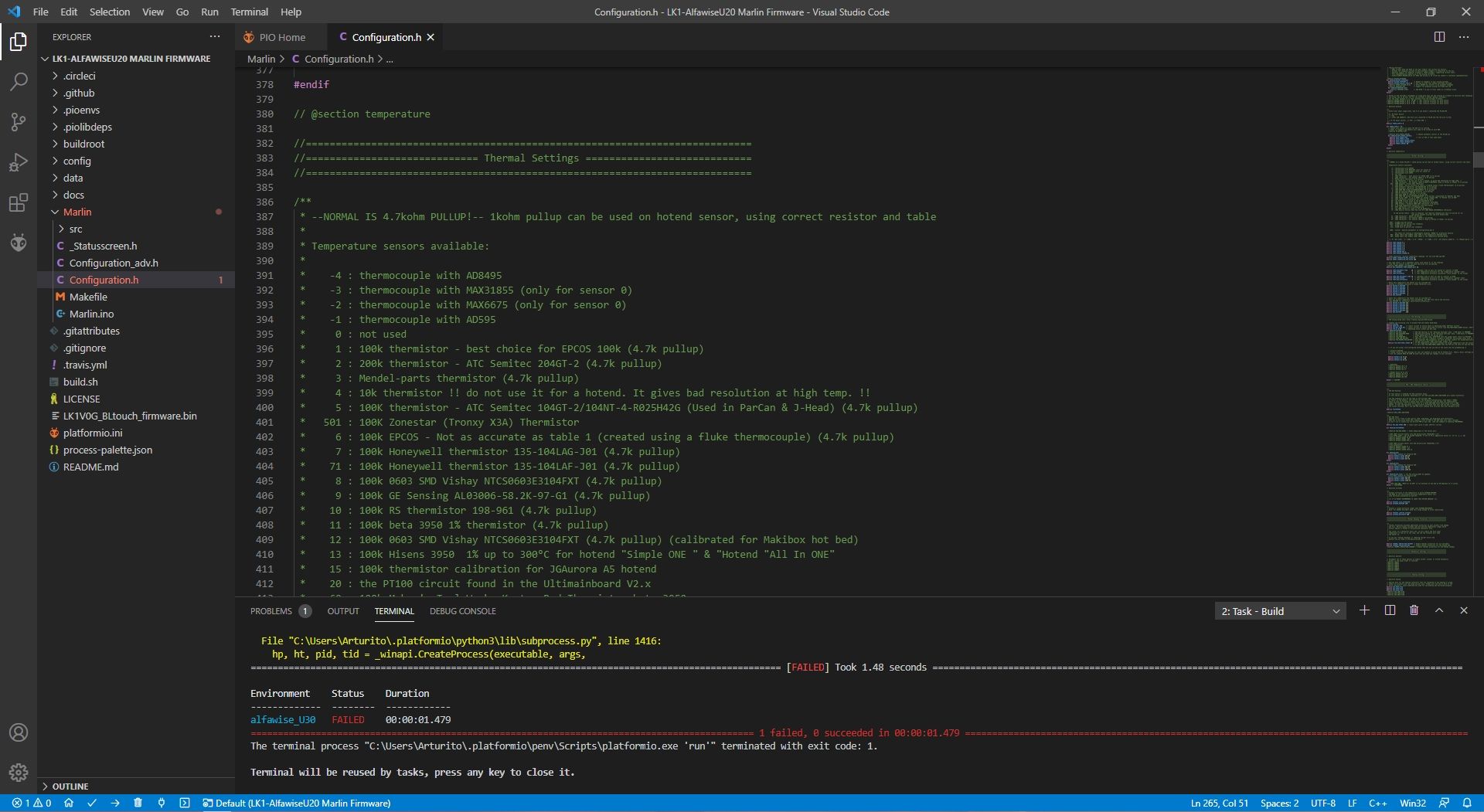The width and height of the screenshot is (1484, 812).
Task: Open the Terminal menu
Action: pyautogui.click(x=249, y=12)
